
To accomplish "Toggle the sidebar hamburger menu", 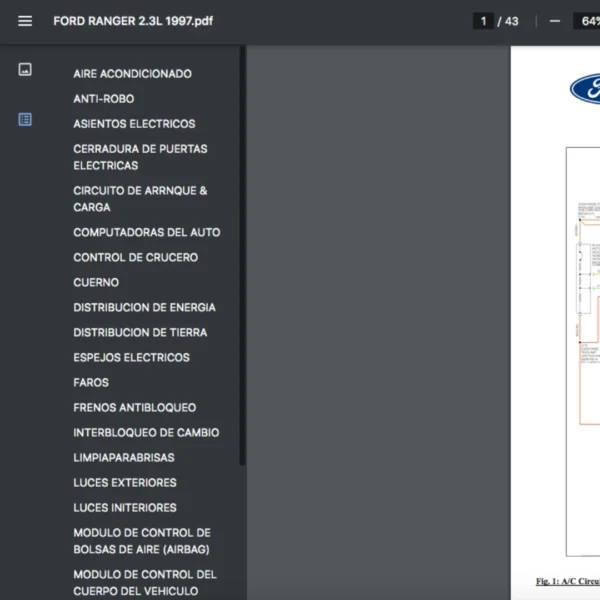I will (25, 21).
